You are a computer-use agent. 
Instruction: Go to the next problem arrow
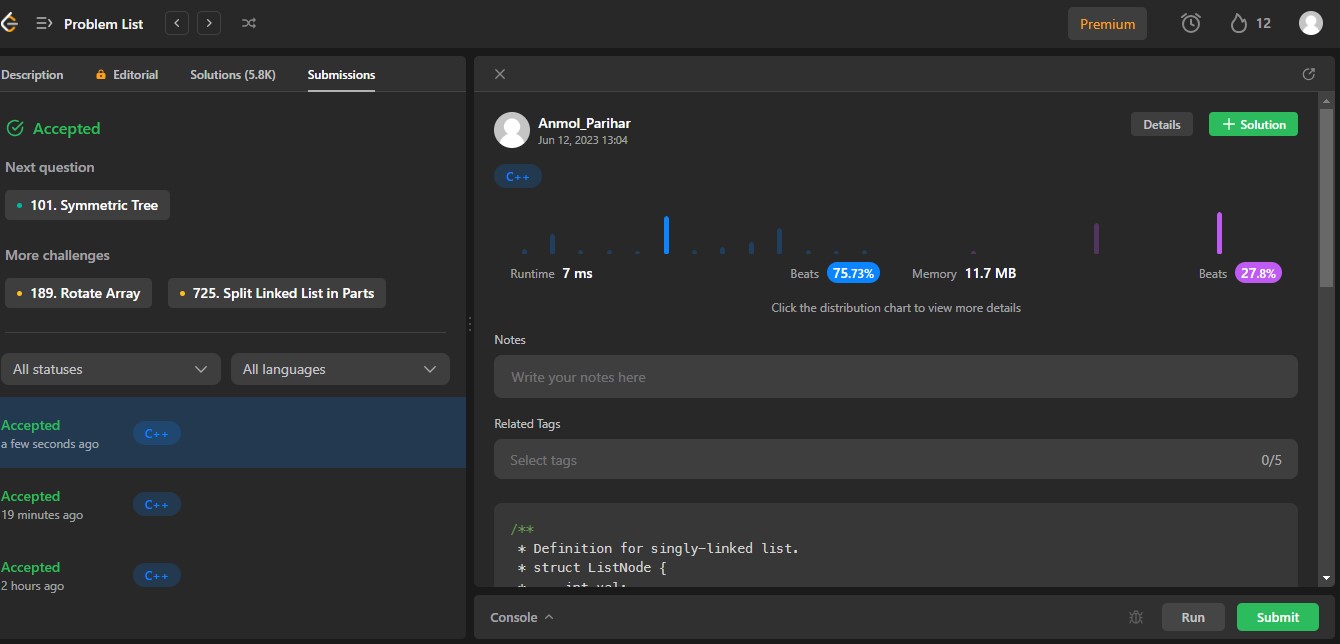pyautogui.click(x=209, y=23)
